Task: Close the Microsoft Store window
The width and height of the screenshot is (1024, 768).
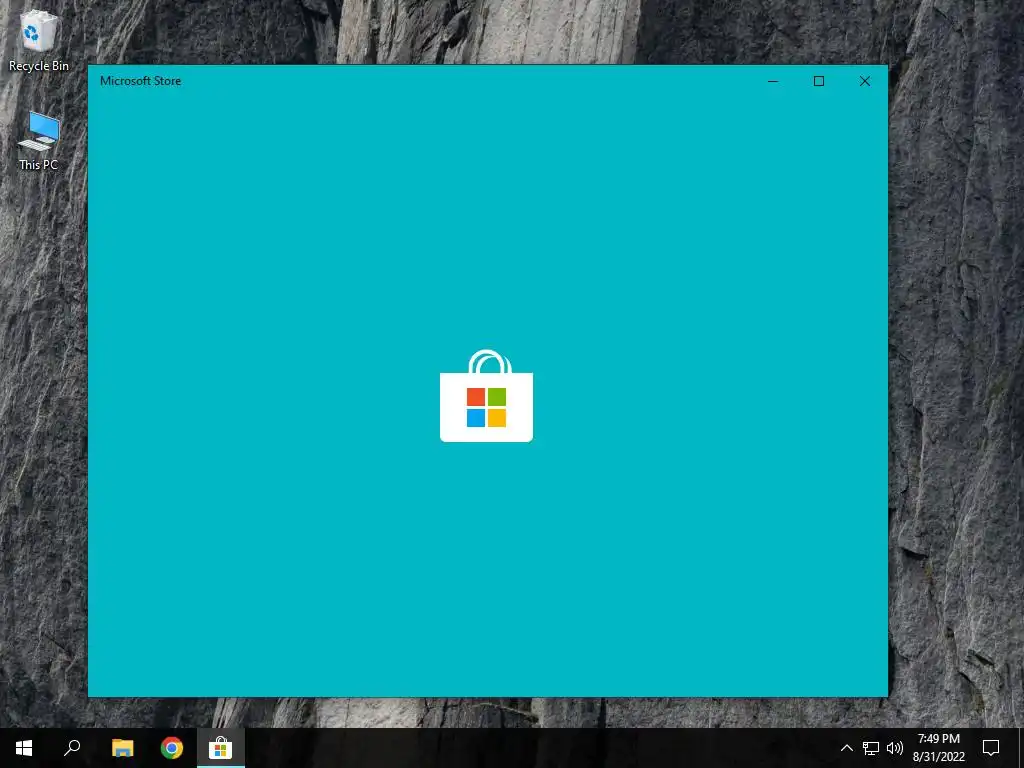Action: point(865,81)
